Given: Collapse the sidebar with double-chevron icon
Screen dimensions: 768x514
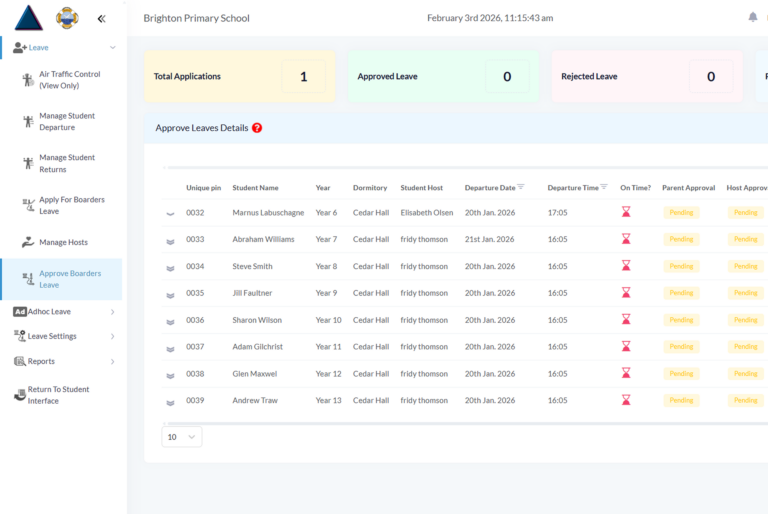Looking at the screenshot, I should click(101, 18).
